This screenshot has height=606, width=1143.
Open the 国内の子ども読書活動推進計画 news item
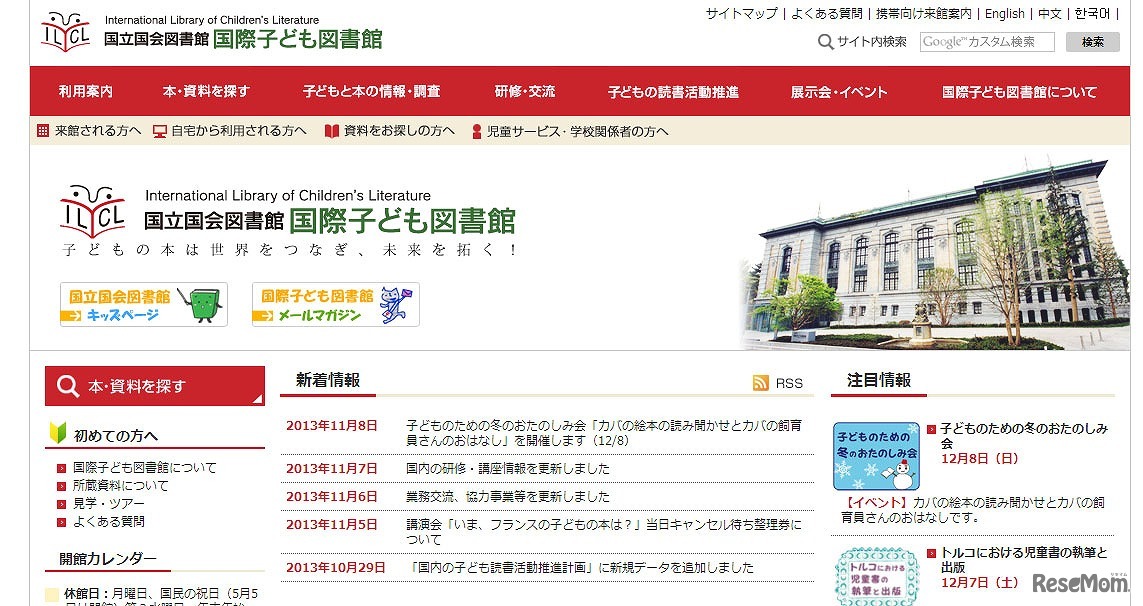pyautogui.click(x=580, y=567)
